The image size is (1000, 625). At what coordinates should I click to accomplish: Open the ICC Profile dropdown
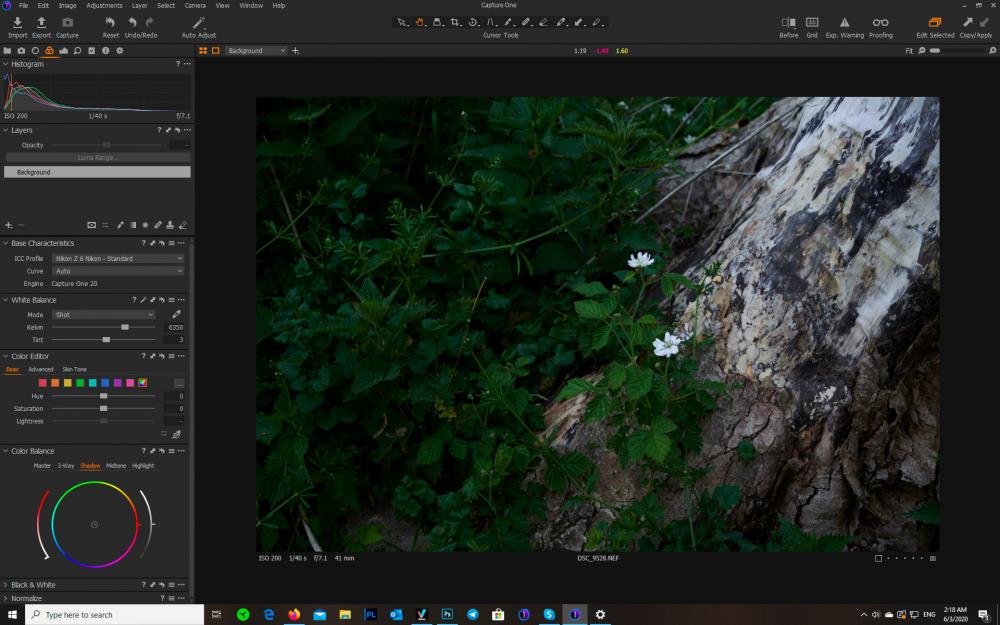click(x=118, y=258)
